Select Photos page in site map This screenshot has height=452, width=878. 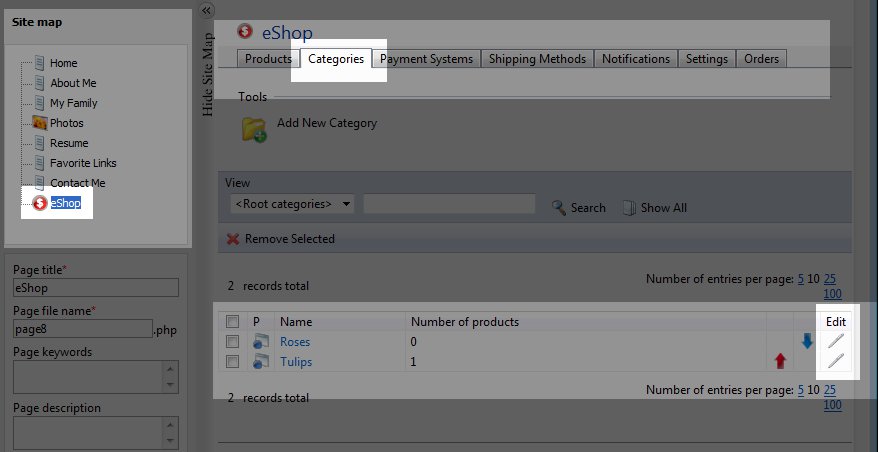66,123
